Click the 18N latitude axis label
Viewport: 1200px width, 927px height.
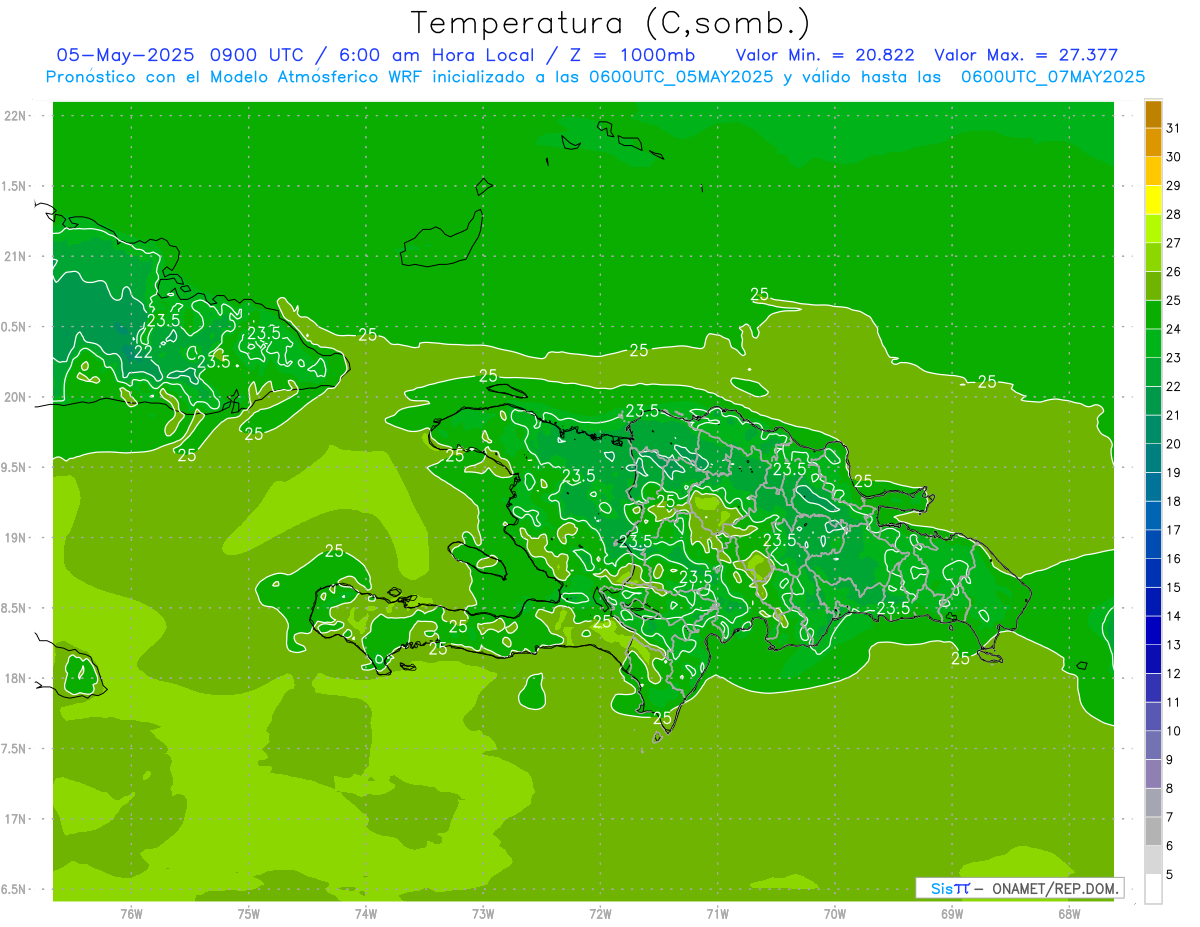click(x=17, y=679)
